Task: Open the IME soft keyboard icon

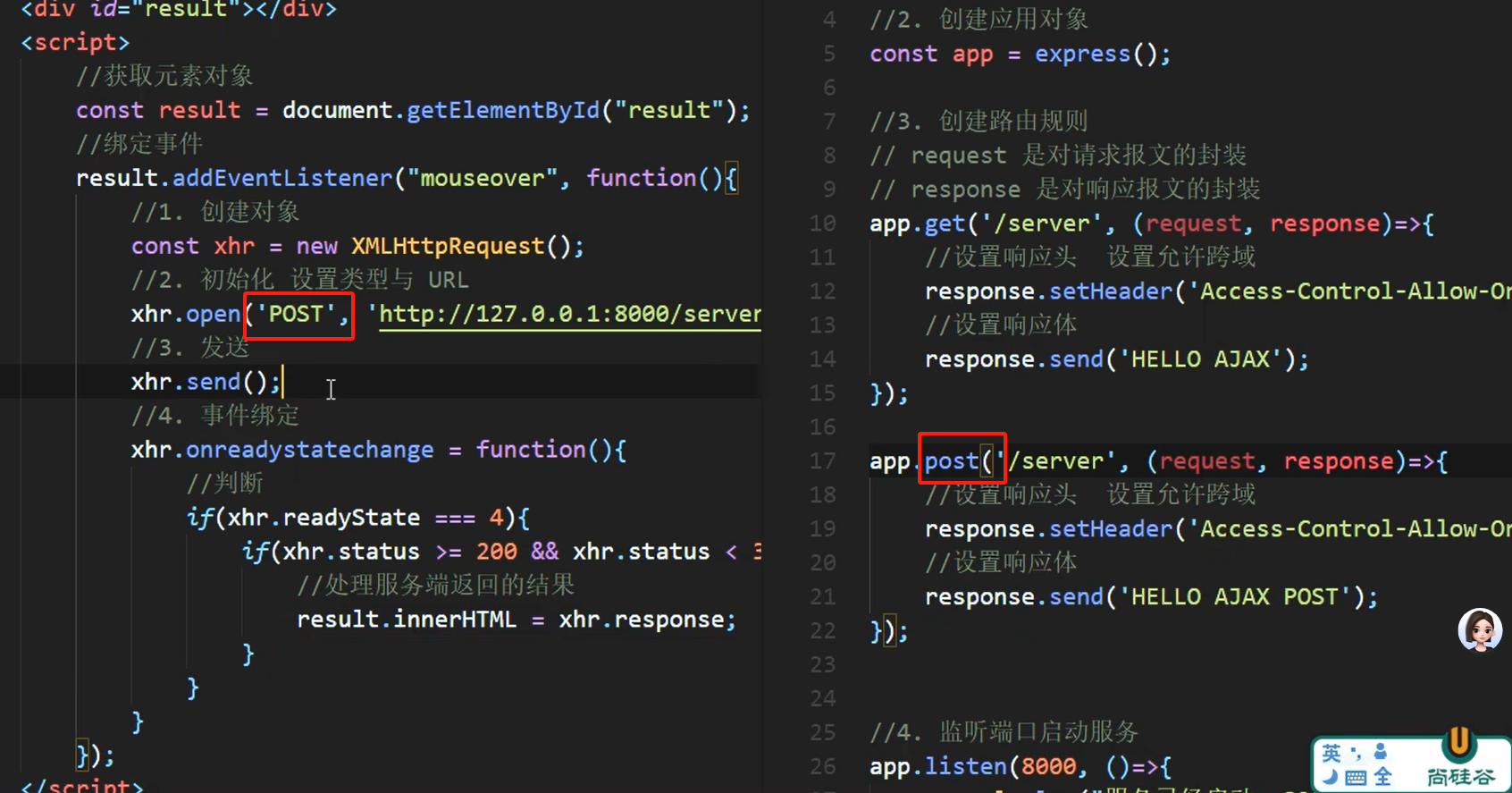Action: [x=1356, y=778]
